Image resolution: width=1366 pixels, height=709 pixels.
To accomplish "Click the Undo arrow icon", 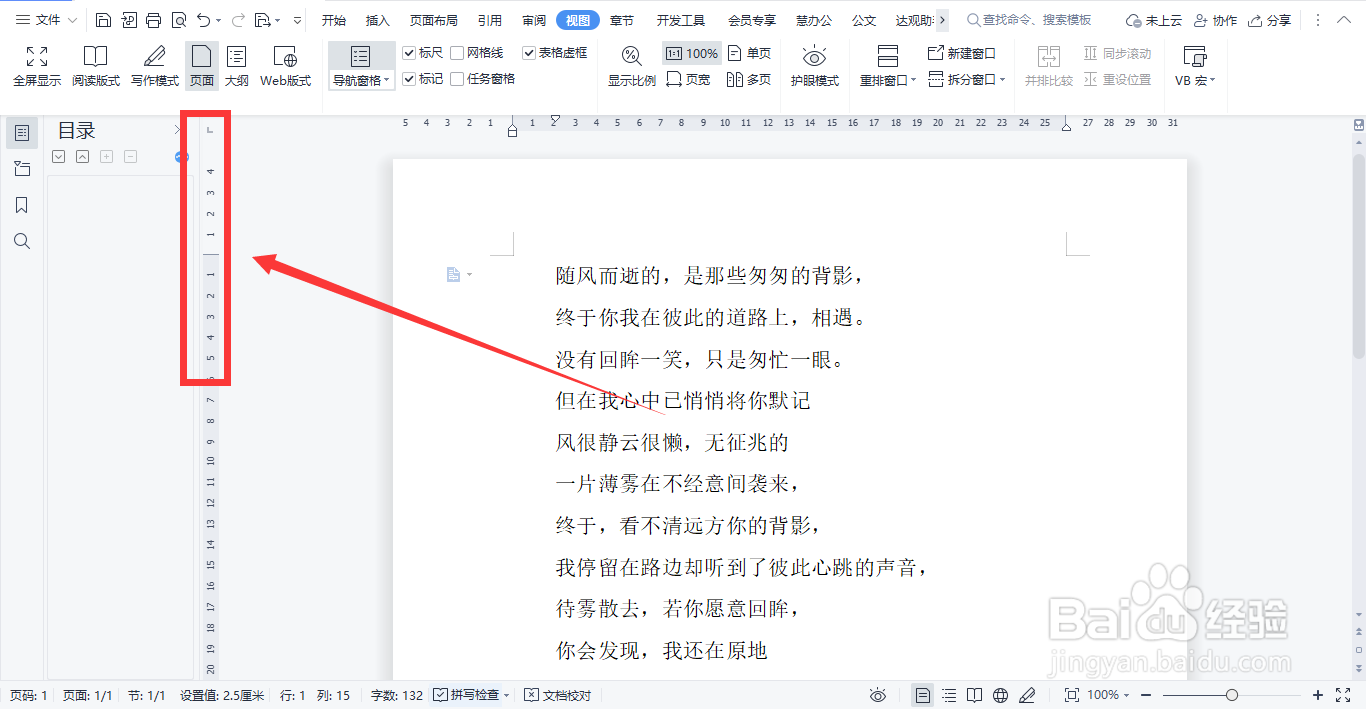I will tap(203, 20).
